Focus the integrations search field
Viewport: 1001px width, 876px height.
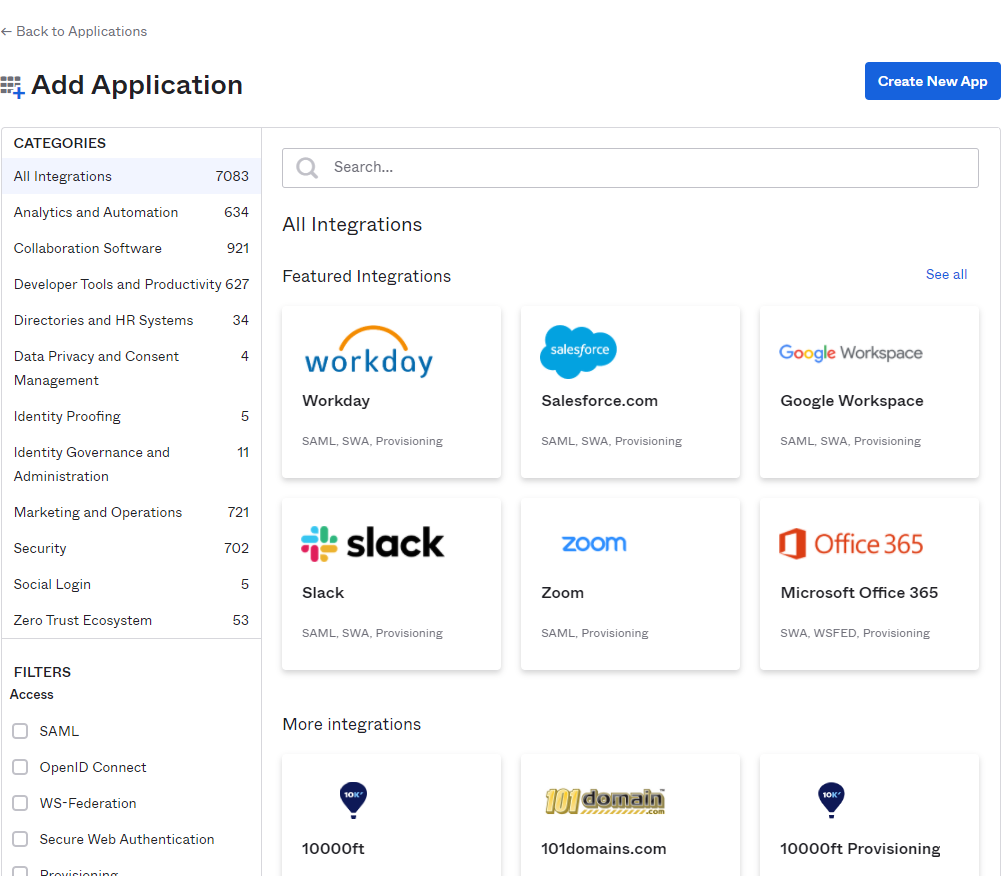tap(630, 168)
